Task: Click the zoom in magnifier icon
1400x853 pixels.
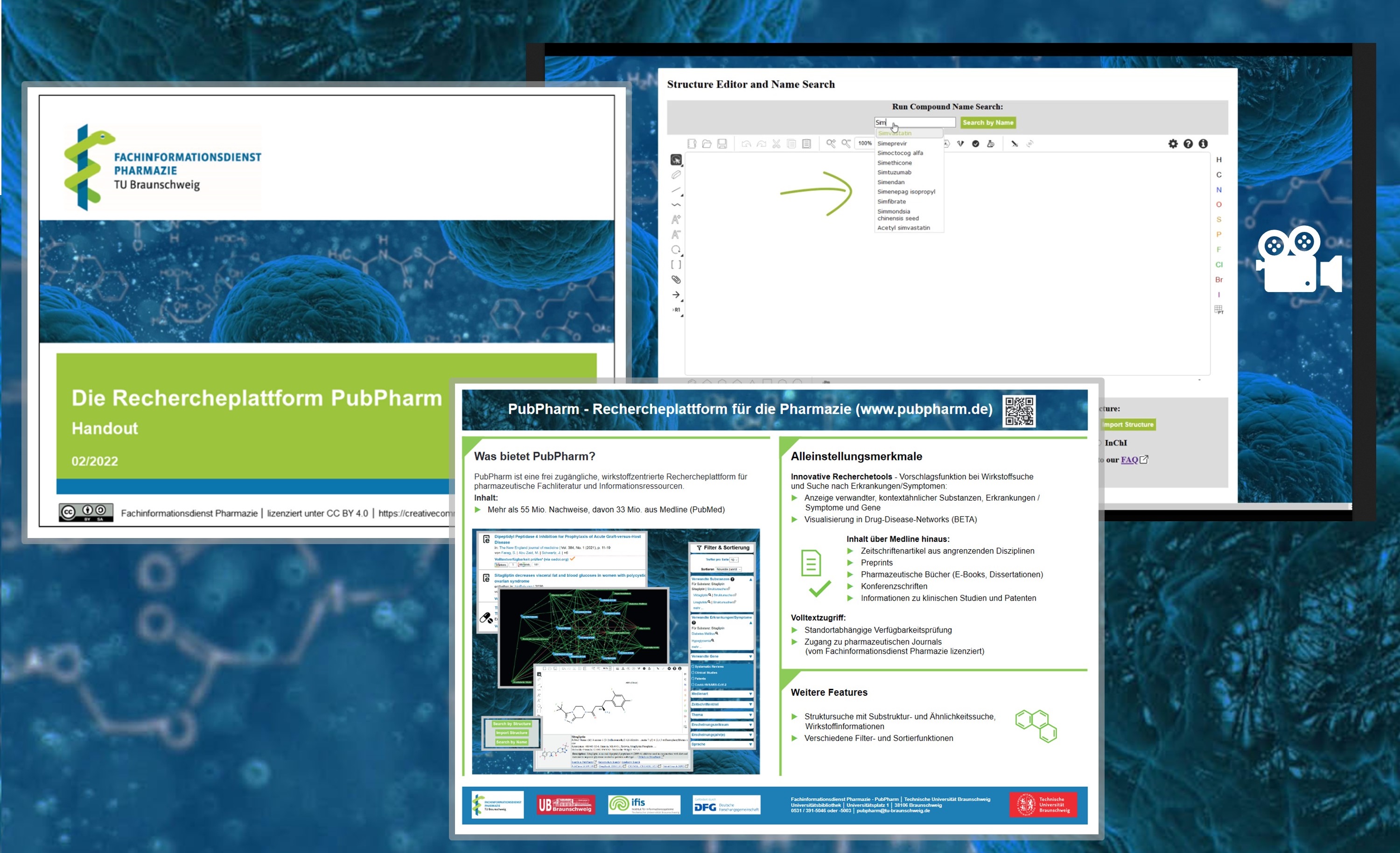Action: coord(831,144)
